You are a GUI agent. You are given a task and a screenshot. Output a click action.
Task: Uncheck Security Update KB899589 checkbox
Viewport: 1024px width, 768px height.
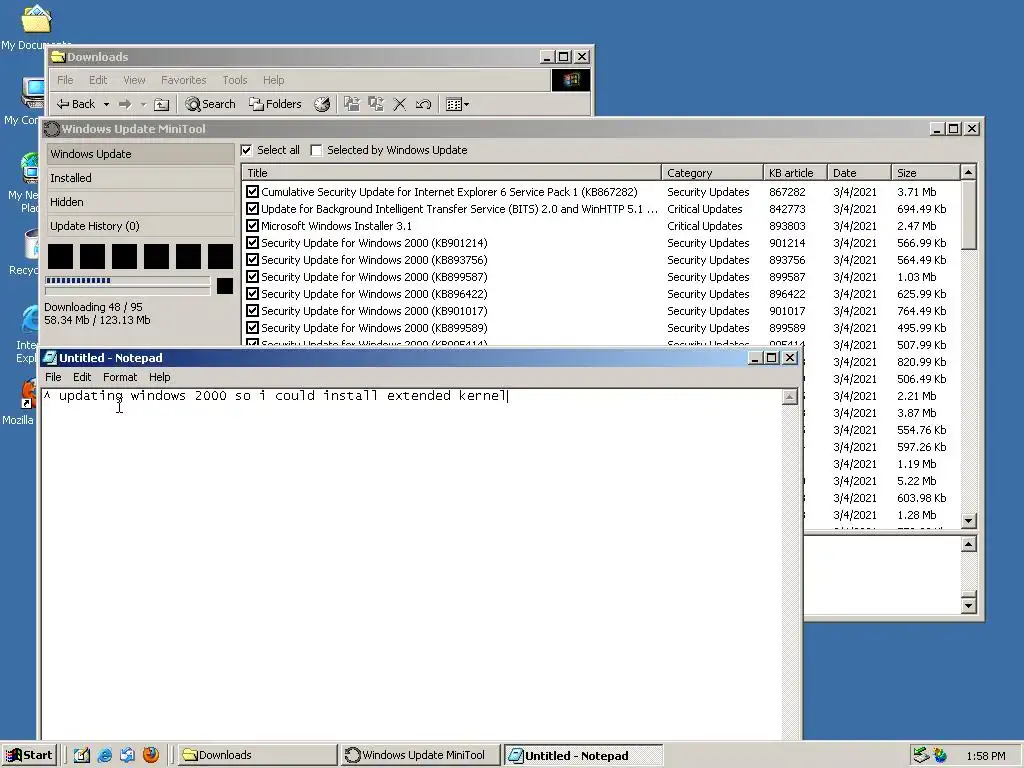point(252,328)
